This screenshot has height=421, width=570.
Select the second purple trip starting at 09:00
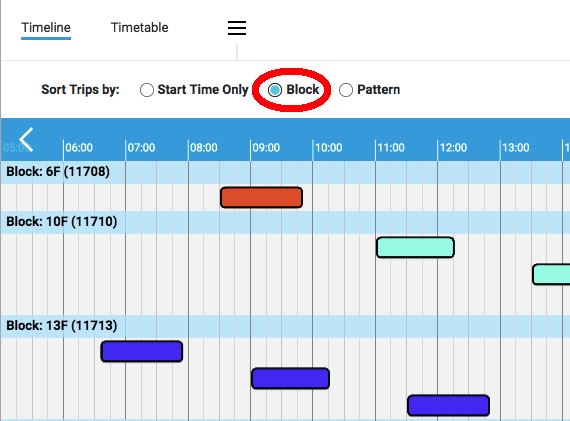290,378
